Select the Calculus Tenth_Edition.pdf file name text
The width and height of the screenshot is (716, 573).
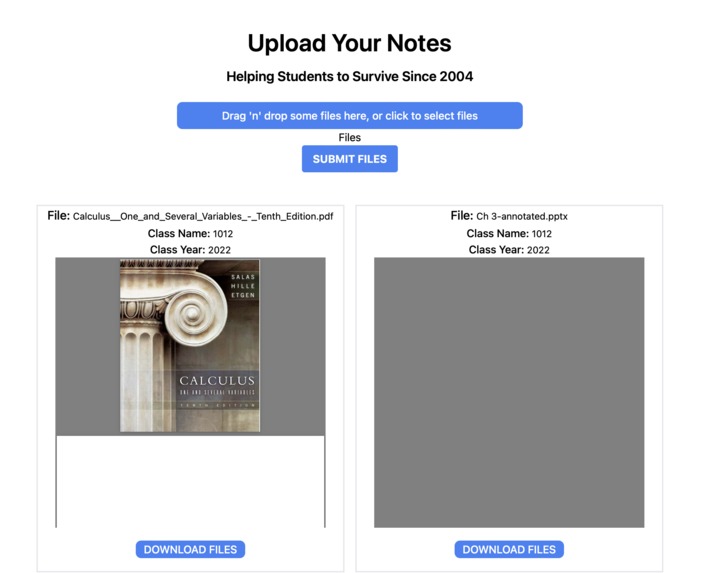coord(203,216)
